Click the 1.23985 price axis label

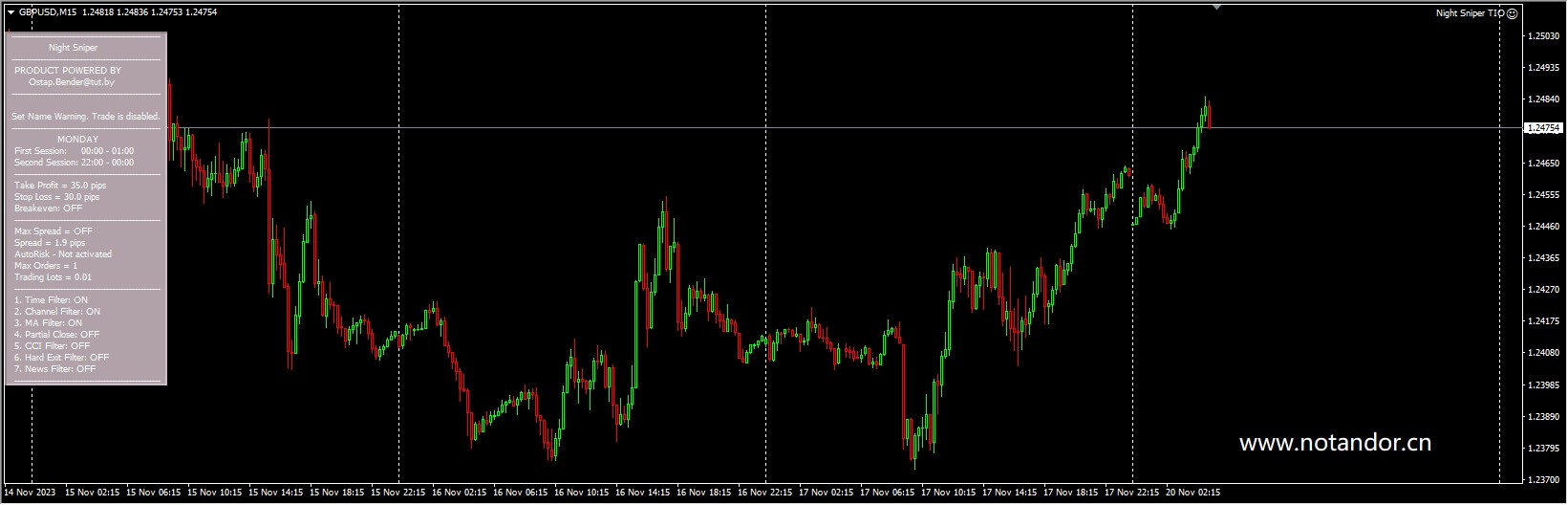pos(1544,385)
